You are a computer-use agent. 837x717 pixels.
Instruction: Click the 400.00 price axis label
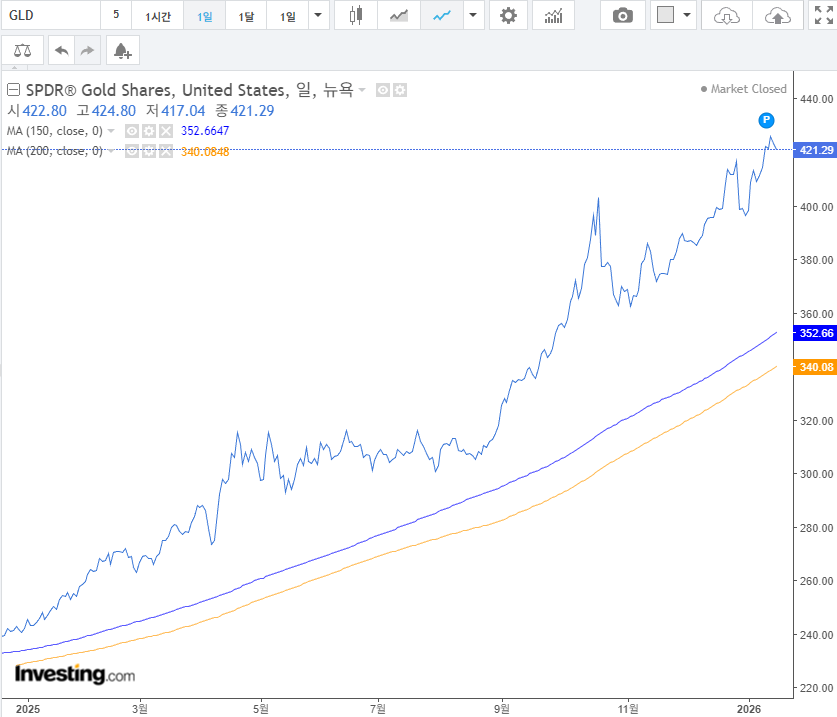[816, 207]
